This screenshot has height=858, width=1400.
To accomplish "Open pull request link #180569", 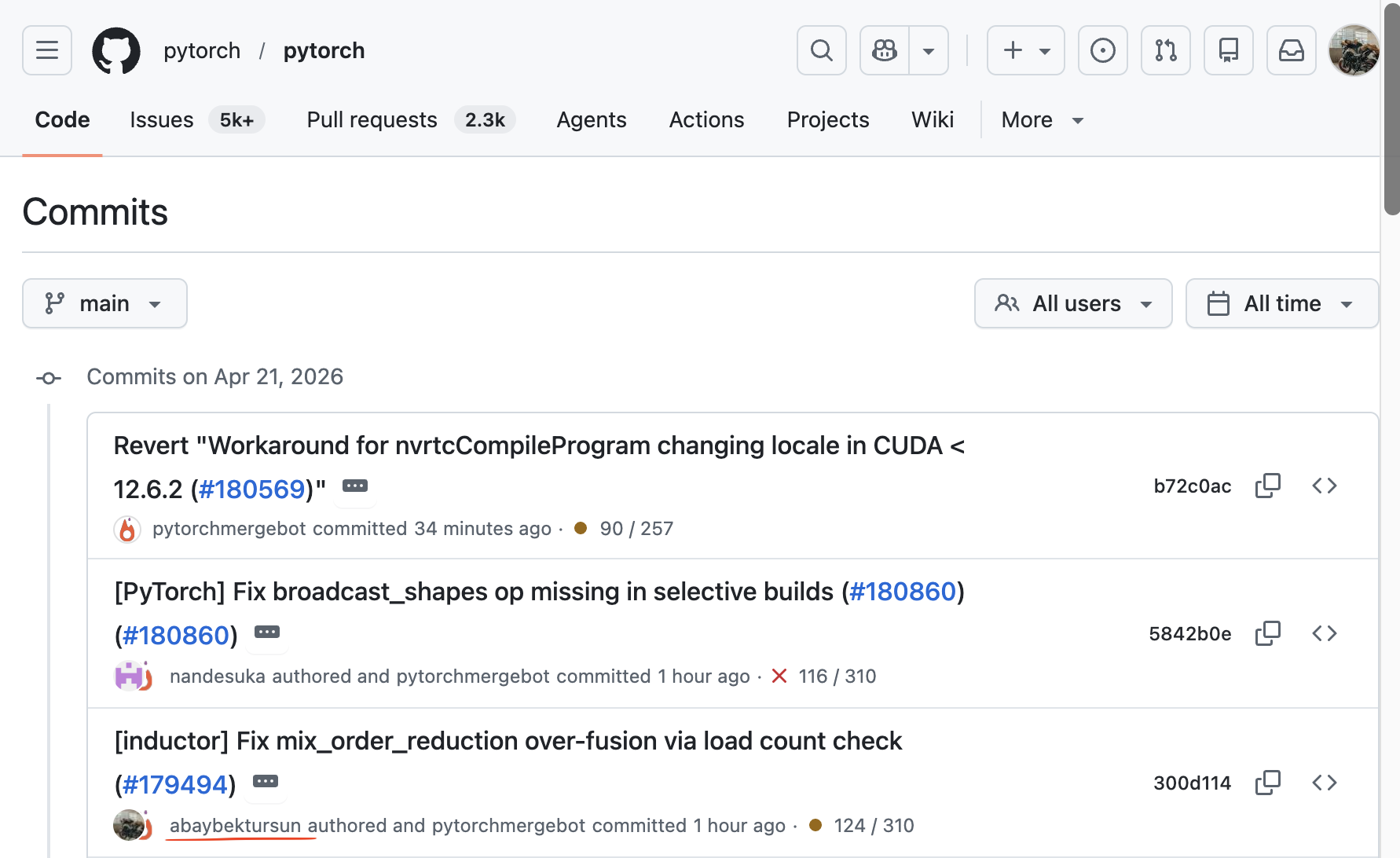I will [x=251, y=489].
